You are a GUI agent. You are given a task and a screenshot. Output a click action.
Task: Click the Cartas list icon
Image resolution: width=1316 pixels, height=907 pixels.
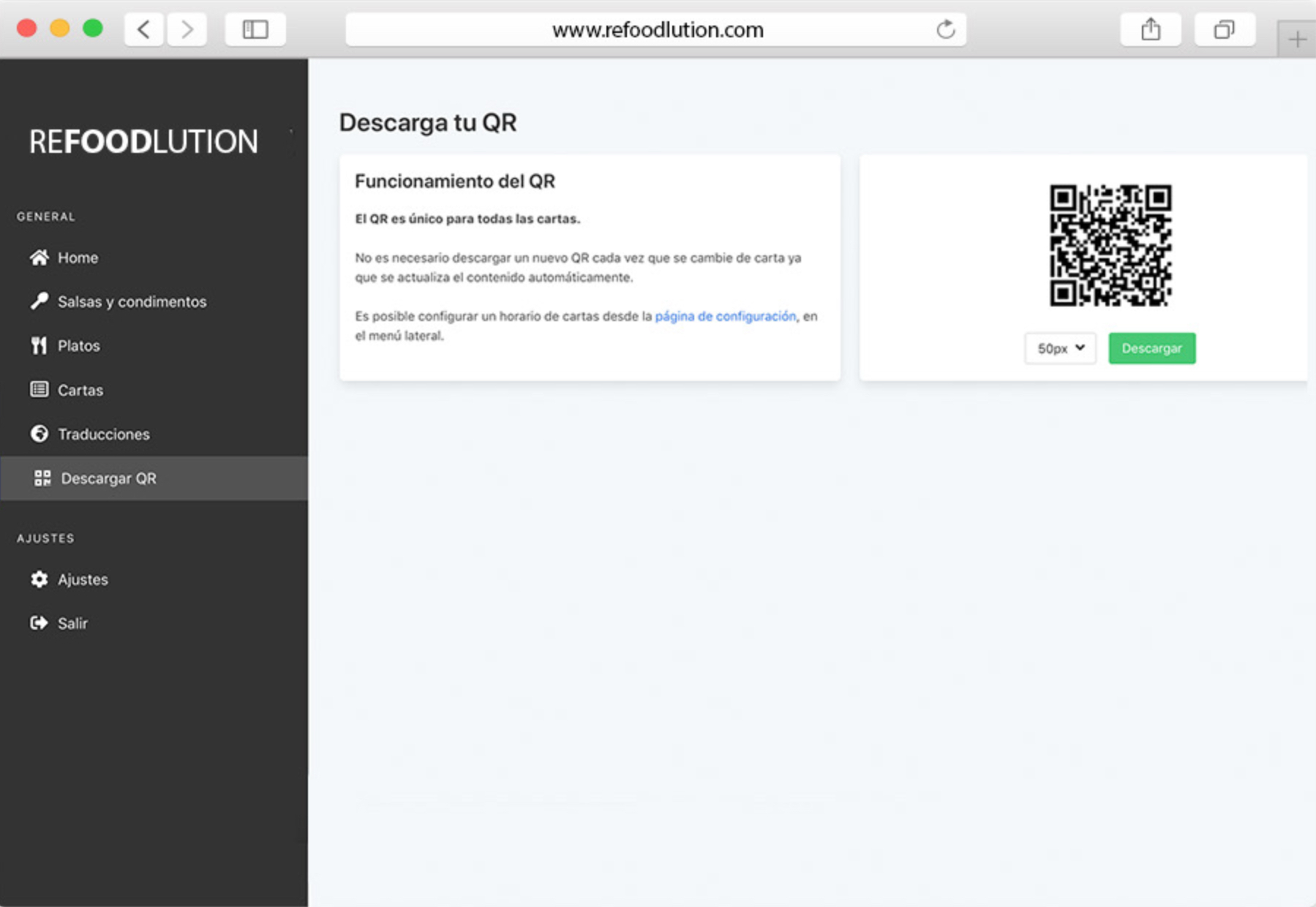click(x=39, y=389)
